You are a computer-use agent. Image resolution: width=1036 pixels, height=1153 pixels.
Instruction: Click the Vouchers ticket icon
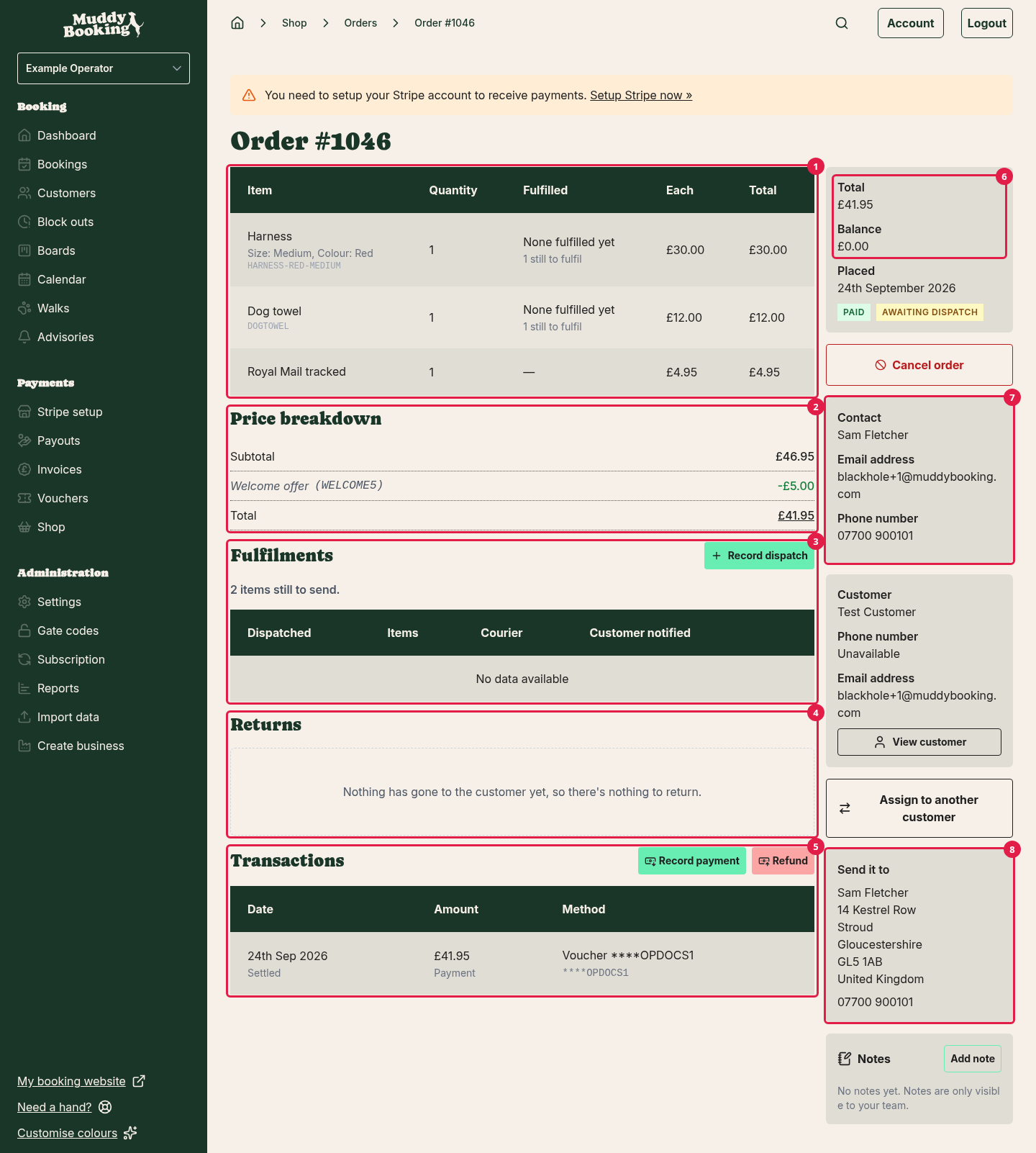click(24, 498)
